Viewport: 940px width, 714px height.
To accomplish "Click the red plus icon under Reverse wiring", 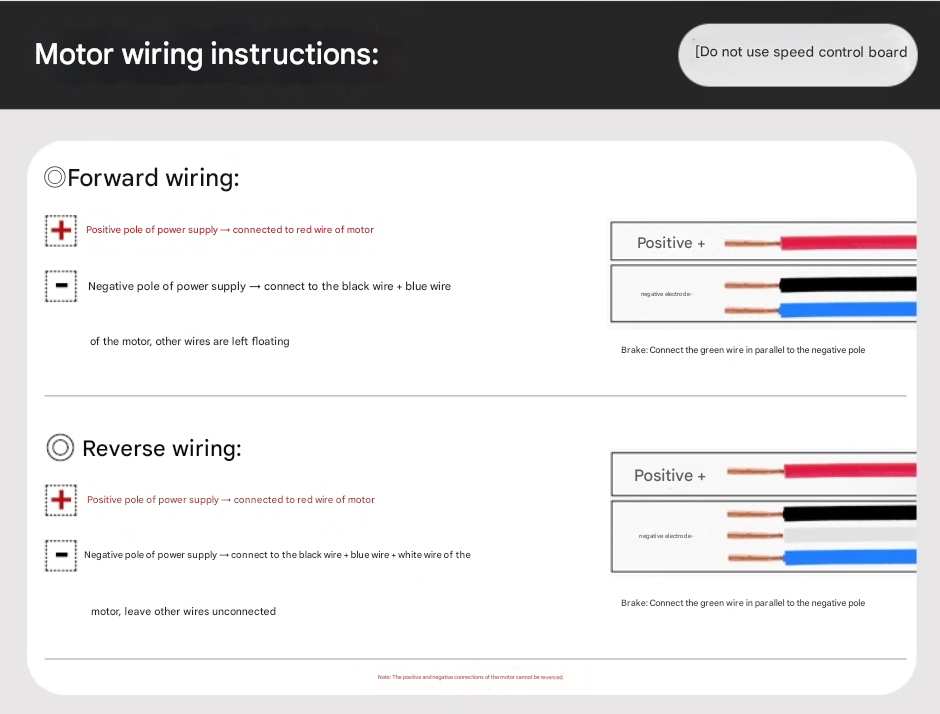I will pyautogui.click(x=61, y=500).
